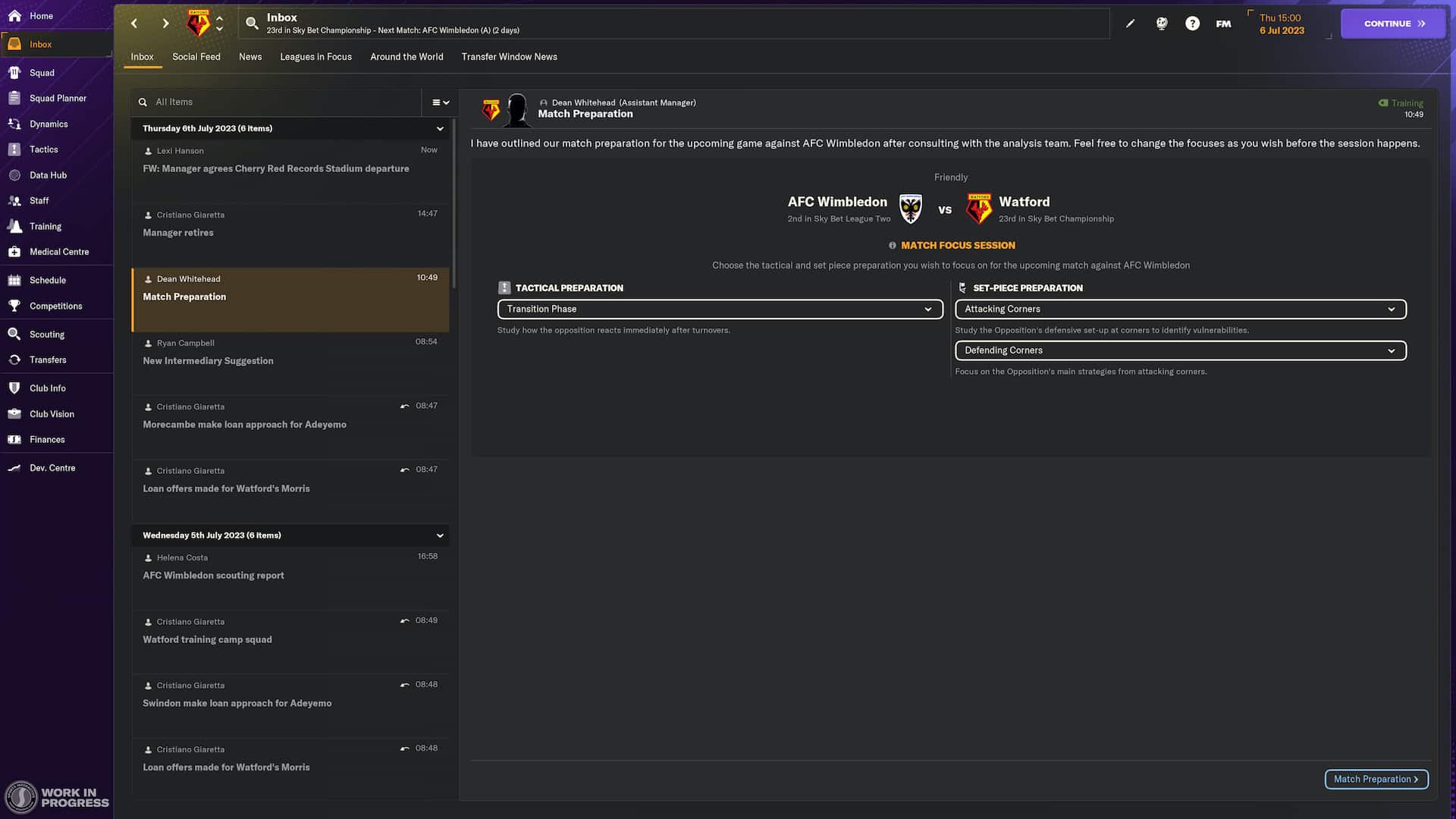1456x819 pixels.
Task: Open the Training playback icon on Match Preparation
Action: pyautogui.click(x=1383, y=102)
